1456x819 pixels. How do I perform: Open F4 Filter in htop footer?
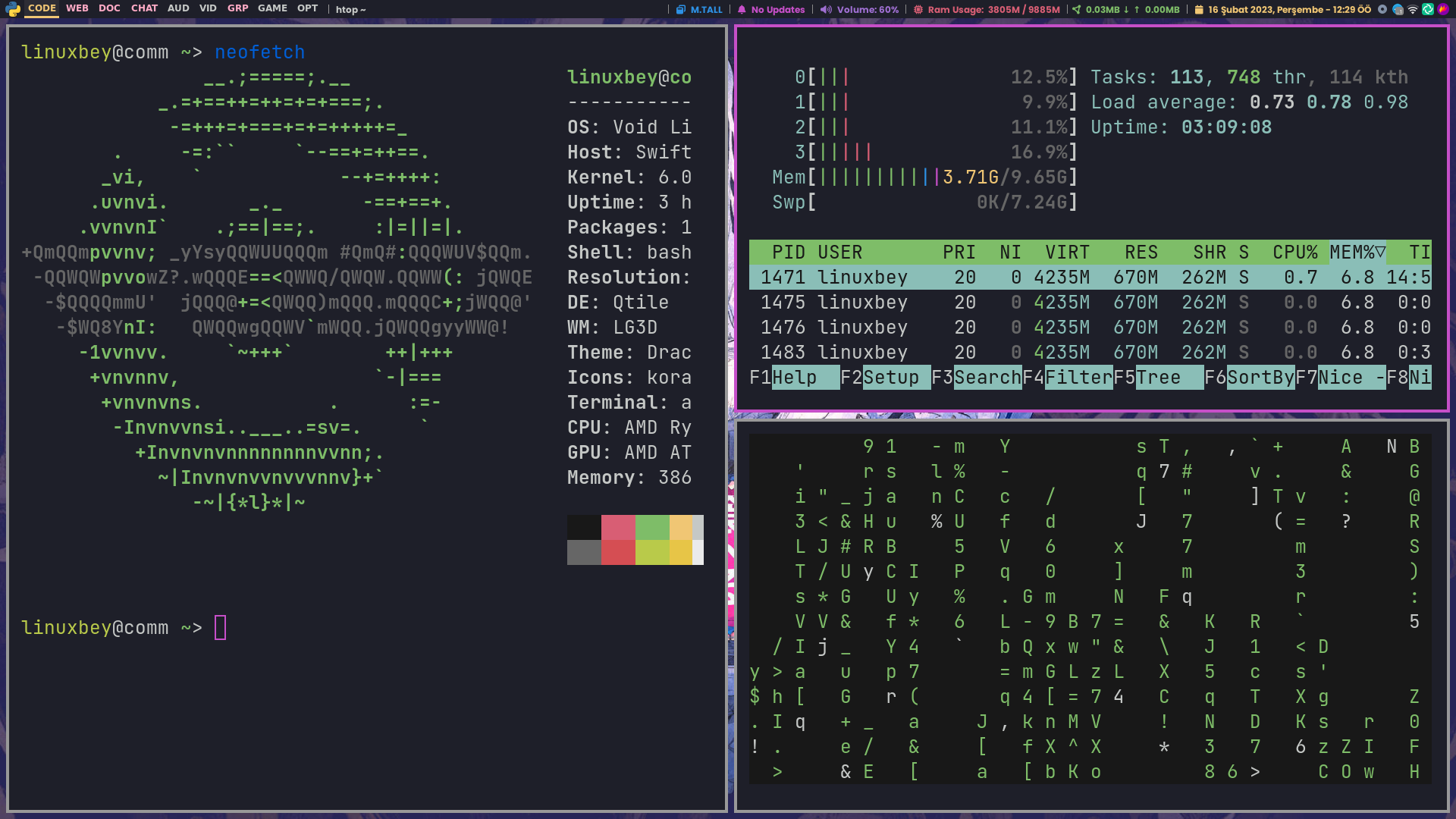1067,378
